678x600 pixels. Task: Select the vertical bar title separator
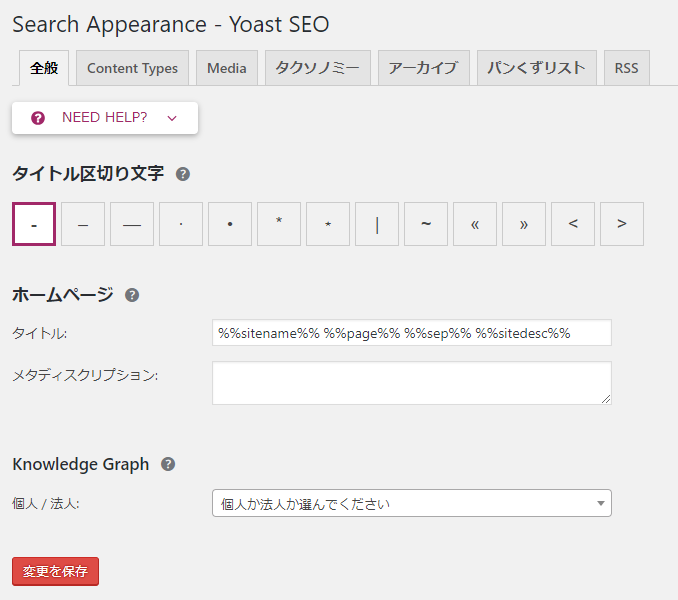[x=377, y=224]
